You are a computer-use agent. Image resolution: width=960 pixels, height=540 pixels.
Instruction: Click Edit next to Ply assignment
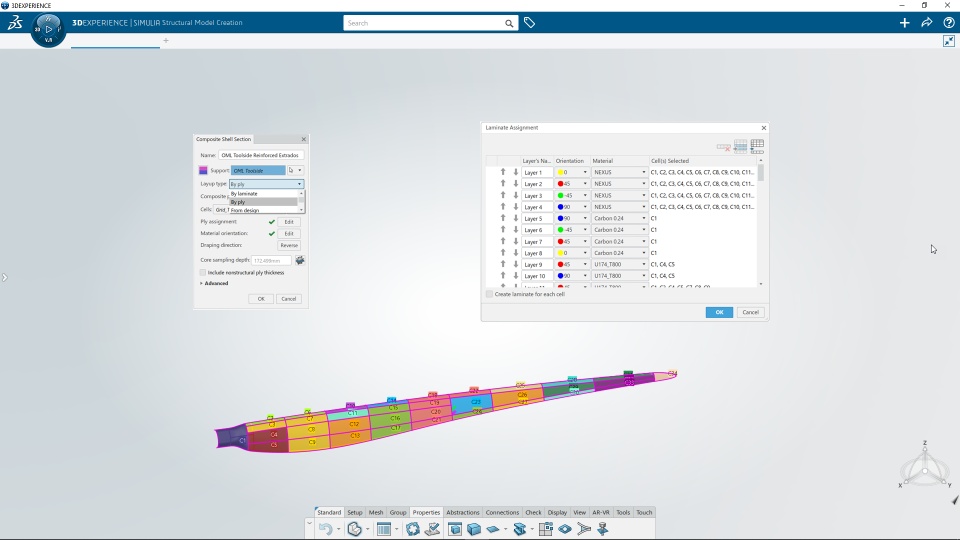point(289,222)
